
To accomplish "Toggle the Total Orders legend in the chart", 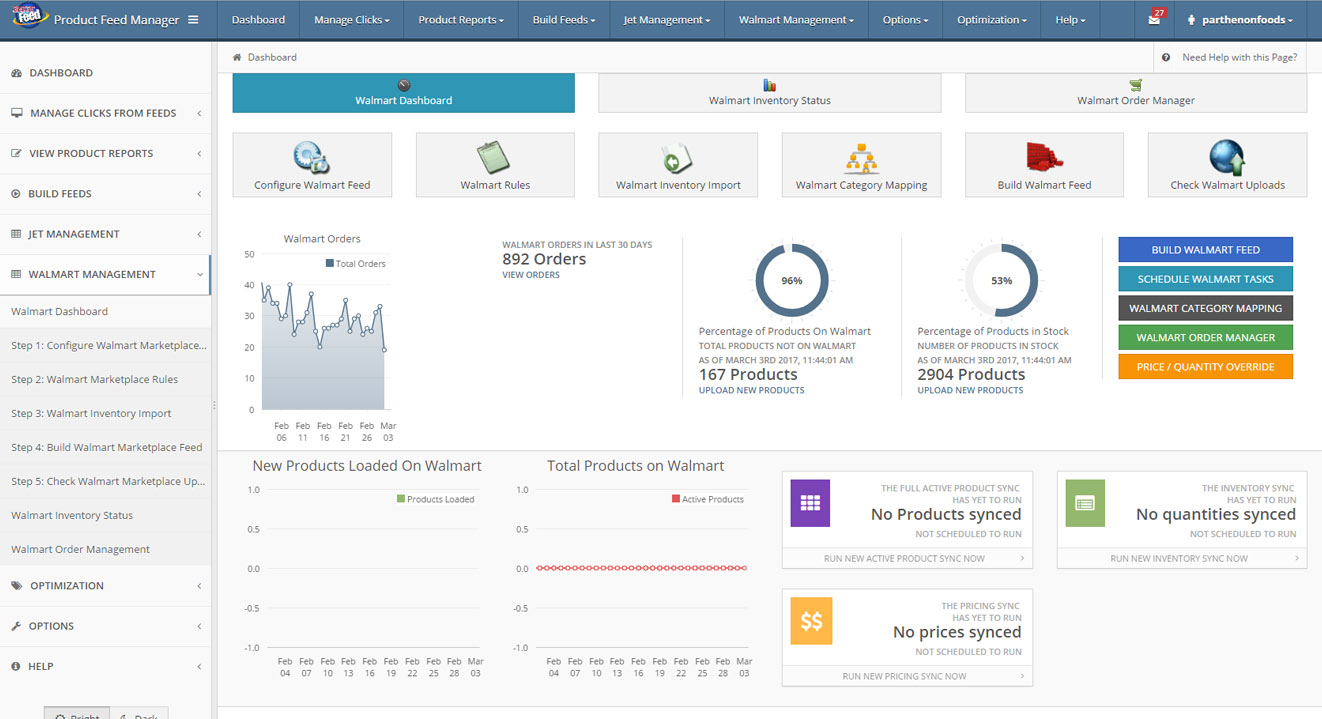I will point(355,264).
